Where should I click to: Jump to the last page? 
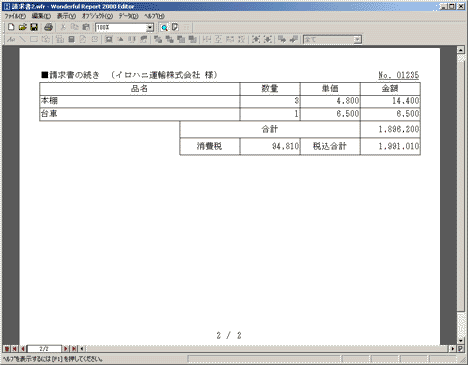[x=74, y=349]
